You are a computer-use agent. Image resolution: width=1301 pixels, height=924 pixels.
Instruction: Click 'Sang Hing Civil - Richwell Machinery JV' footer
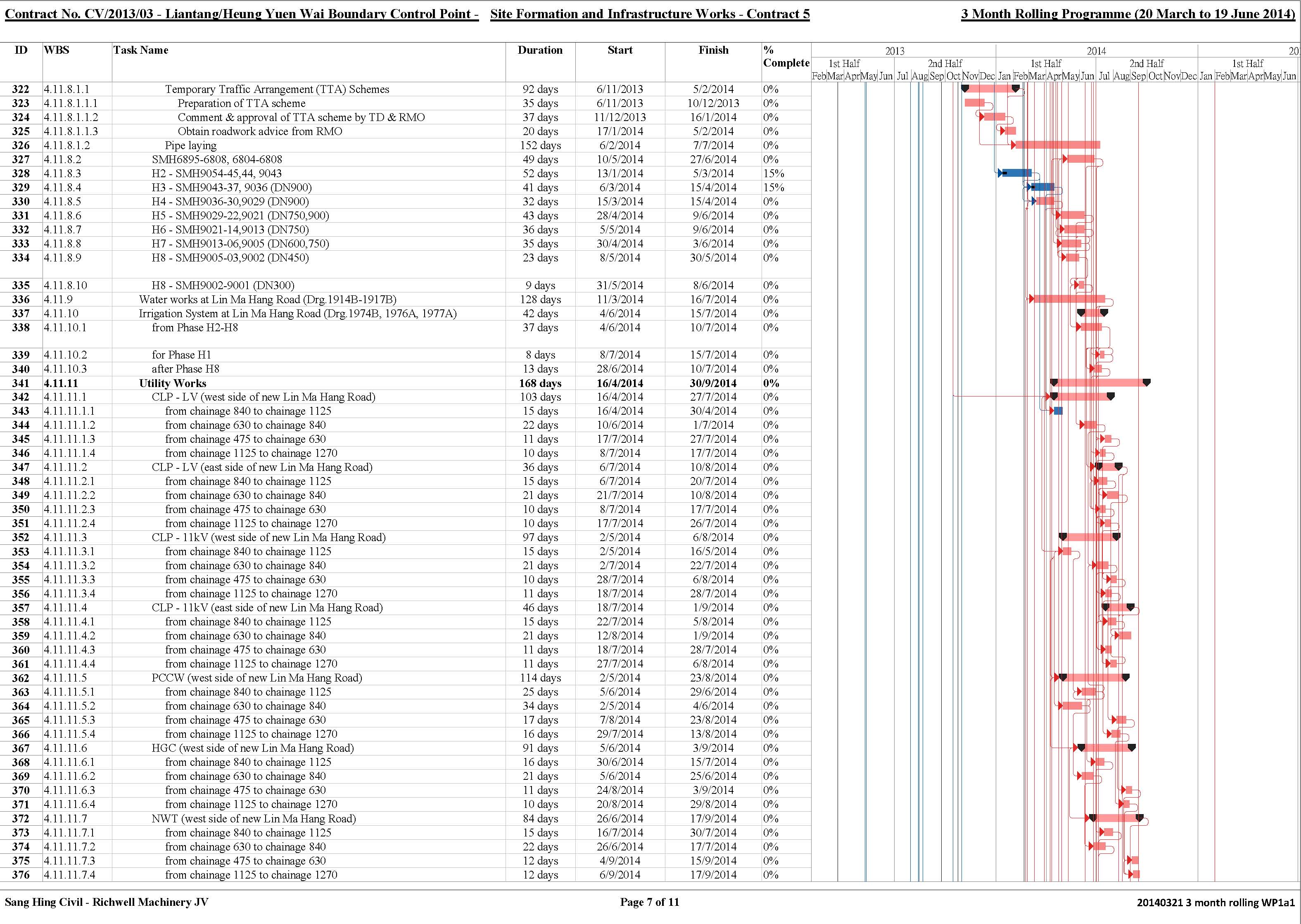point(107,903)
